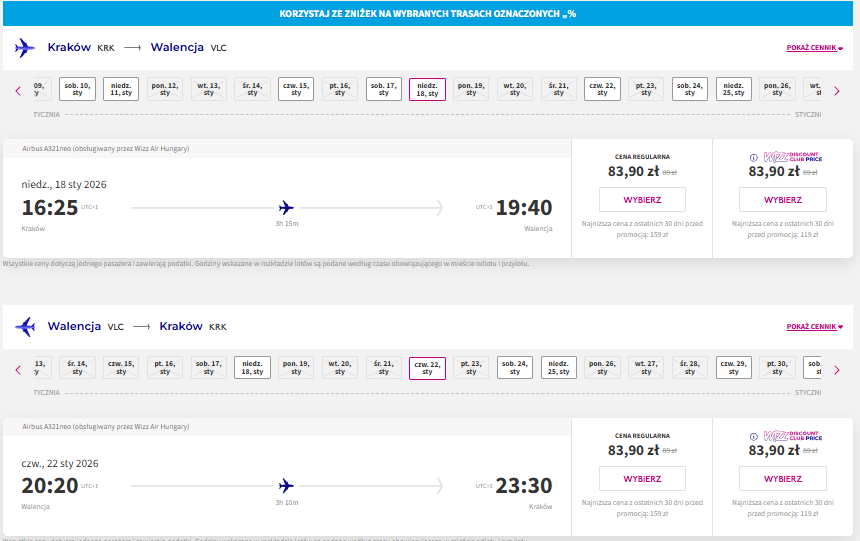Click the blue discount promotion banner

point(428,14)
